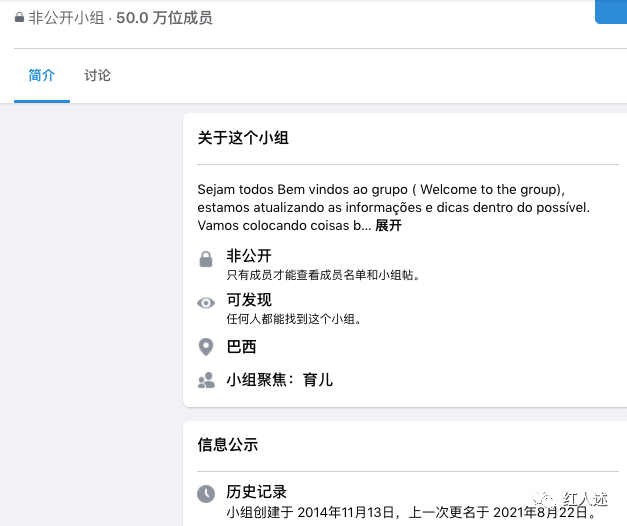This screenshot has width=627, height=526.
Task: Click the group creation date text 2014年11月13日
Action: 346,512
